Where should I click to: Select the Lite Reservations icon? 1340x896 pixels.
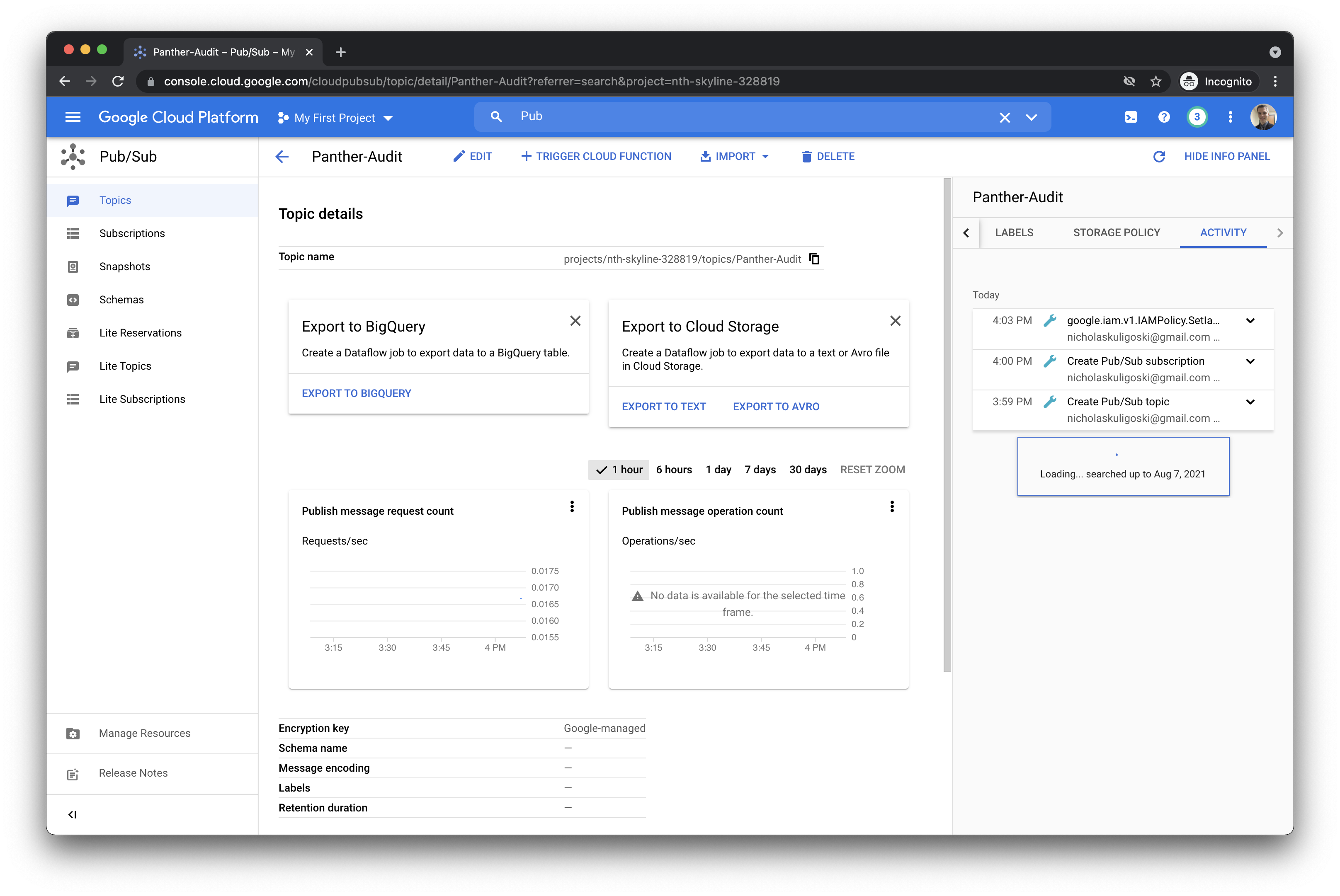pos(73,332)
